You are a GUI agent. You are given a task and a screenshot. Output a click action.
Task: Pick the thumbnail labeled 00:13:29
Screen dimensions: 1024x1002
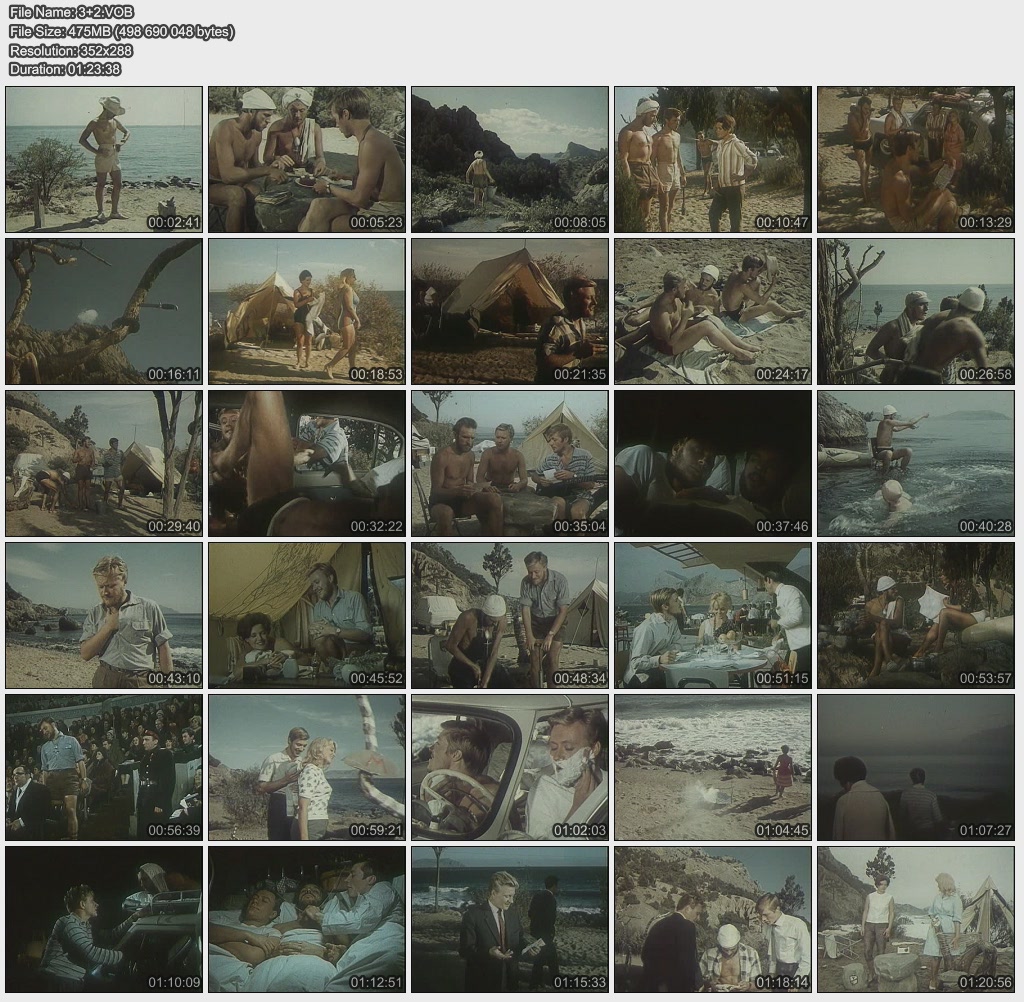pos(916,159)
